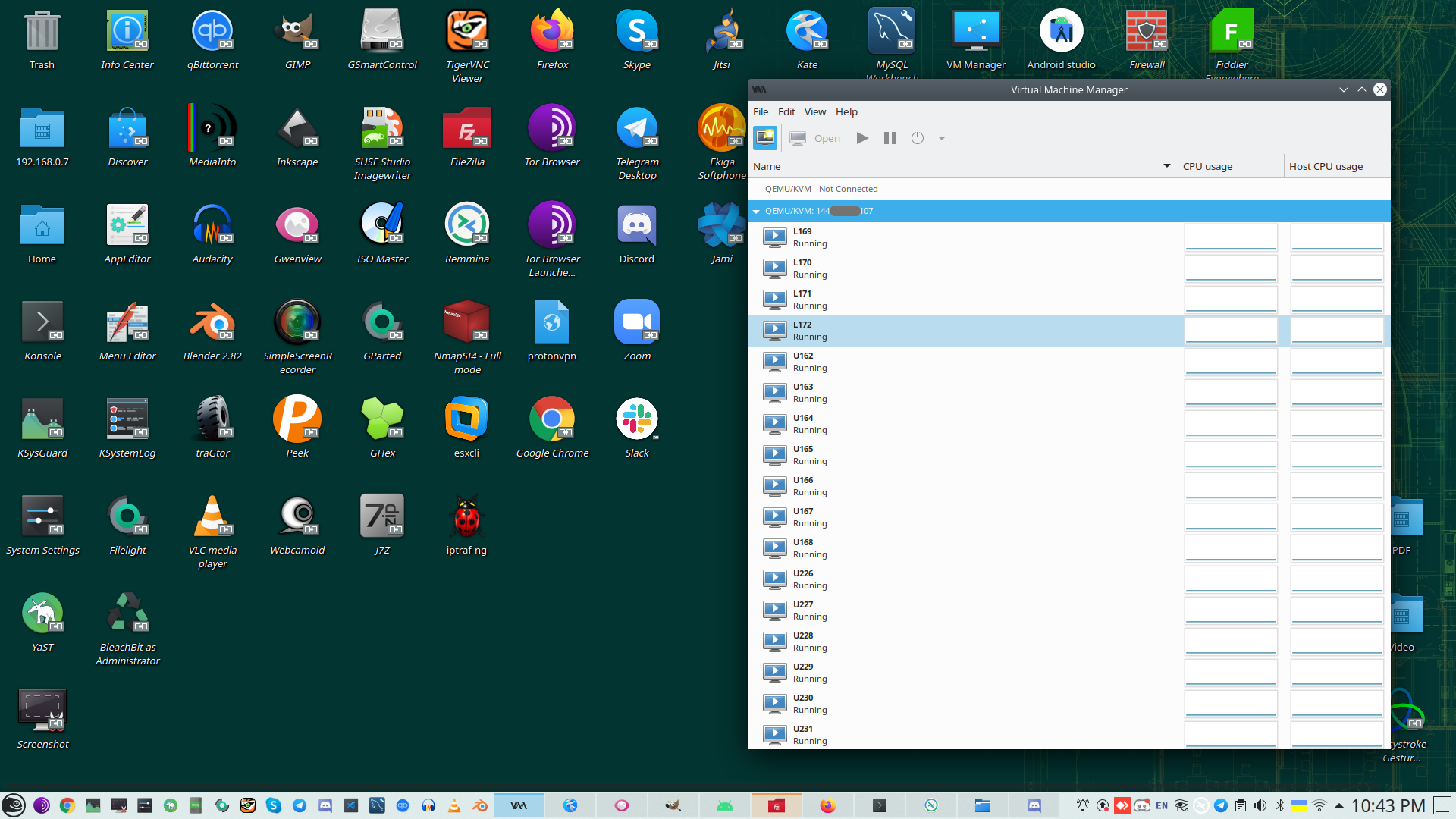Click the Pause virtual machine button

pos(890,138)
